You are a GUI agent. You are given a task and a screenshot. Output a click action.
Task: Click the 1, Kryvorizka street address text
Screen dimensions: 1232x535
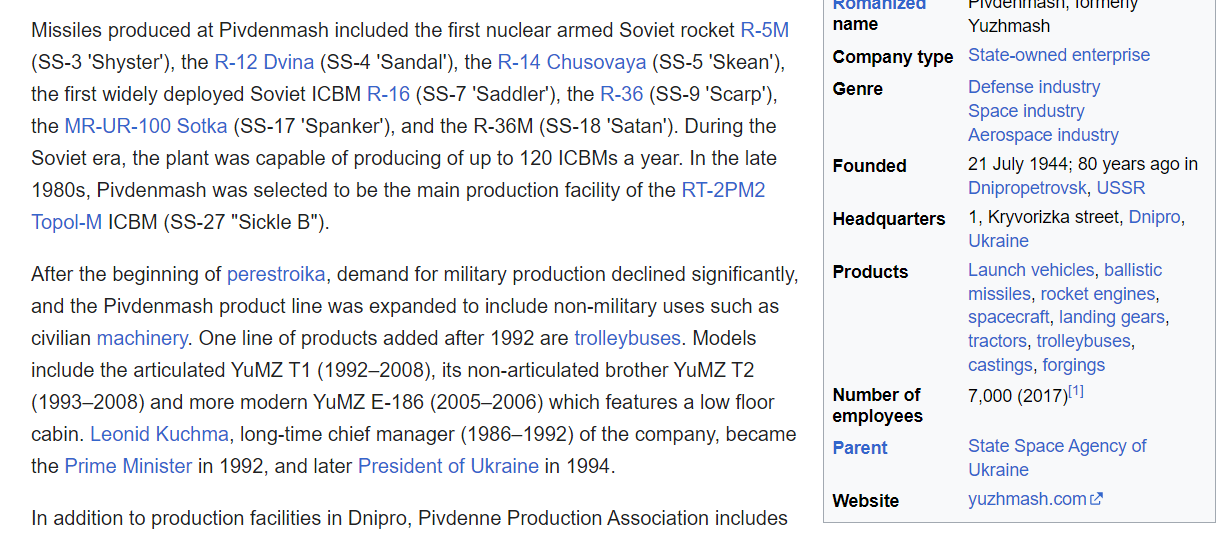pos(1044,217)
